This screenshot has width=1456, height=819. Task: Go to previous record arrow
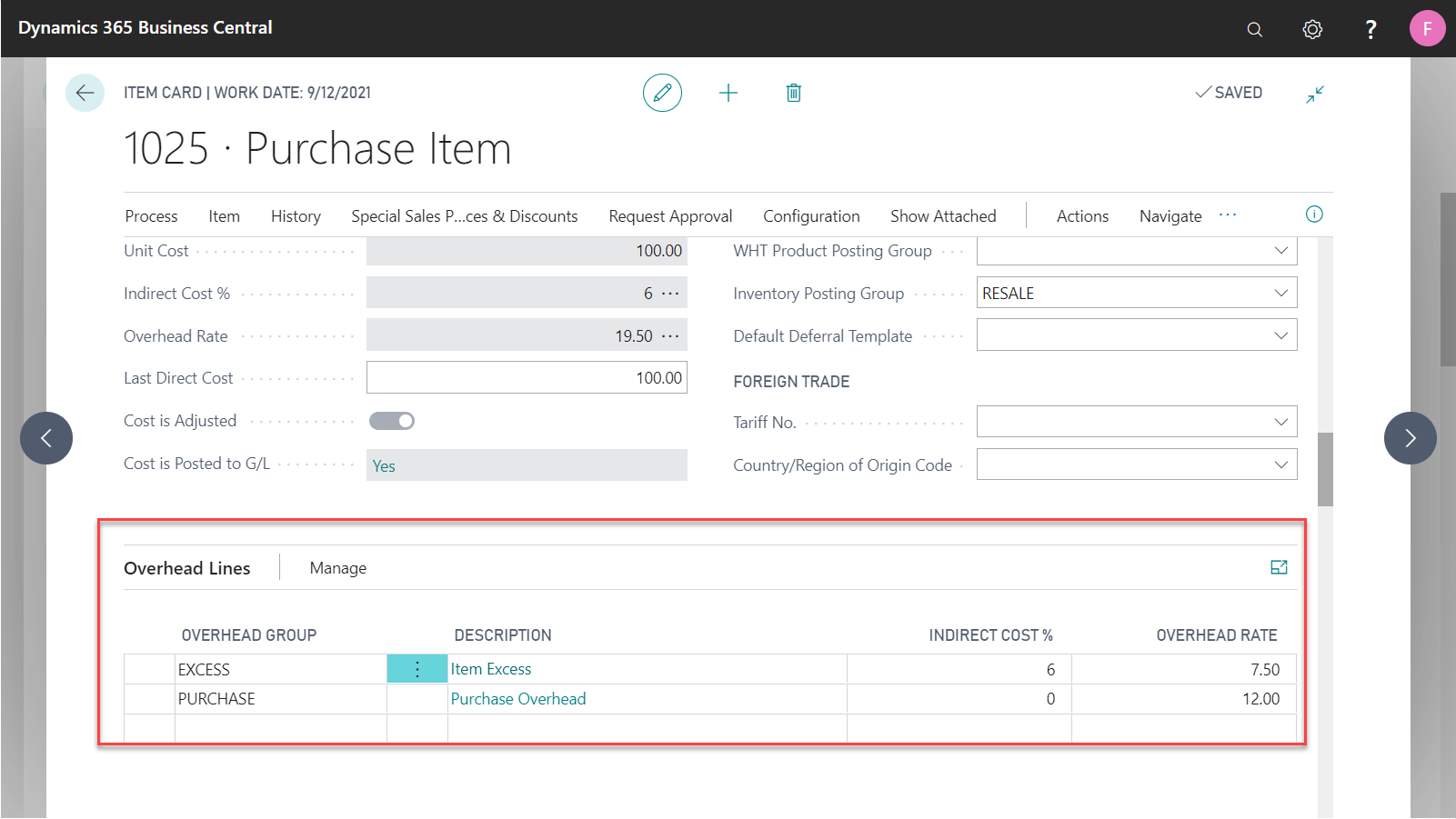[x=46, y=438]
